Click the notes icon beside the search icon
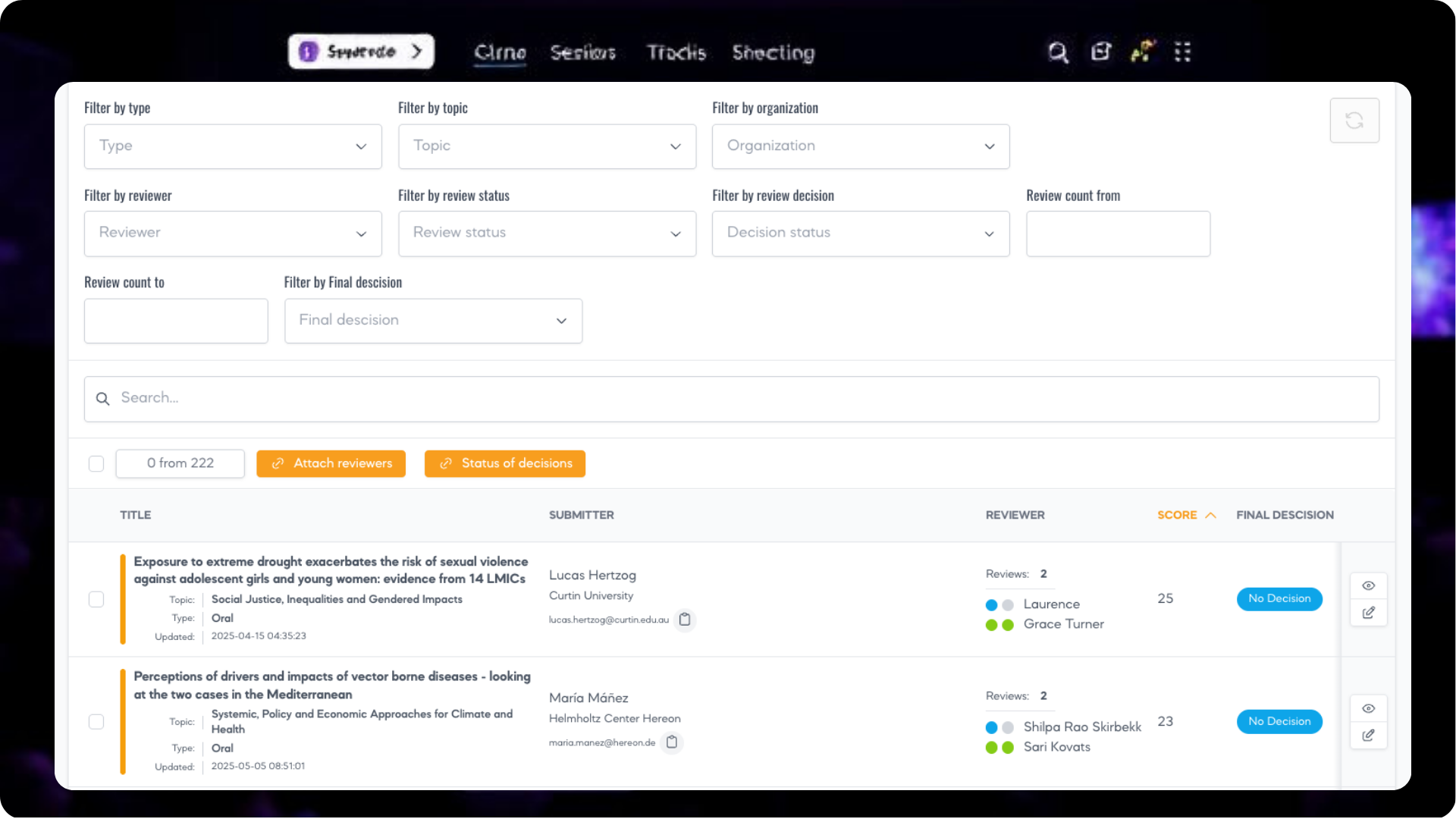 (x=1100, y=52)
